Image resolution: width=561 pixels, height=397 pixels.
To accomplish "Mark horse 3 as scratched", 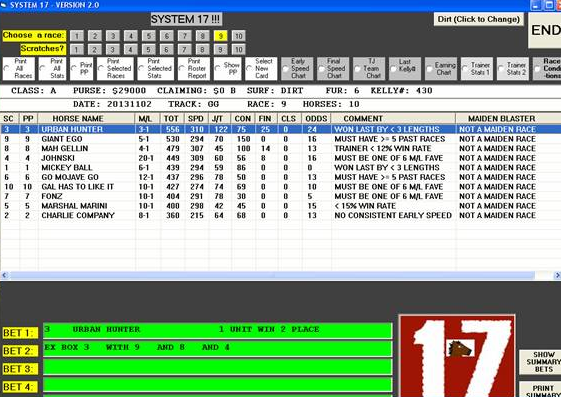I will [113, 49].
